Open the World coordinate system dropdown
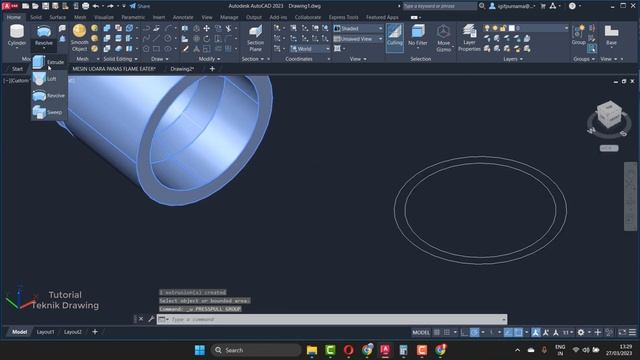The height and width of the screenshot is (360, 640). (310, 49)
